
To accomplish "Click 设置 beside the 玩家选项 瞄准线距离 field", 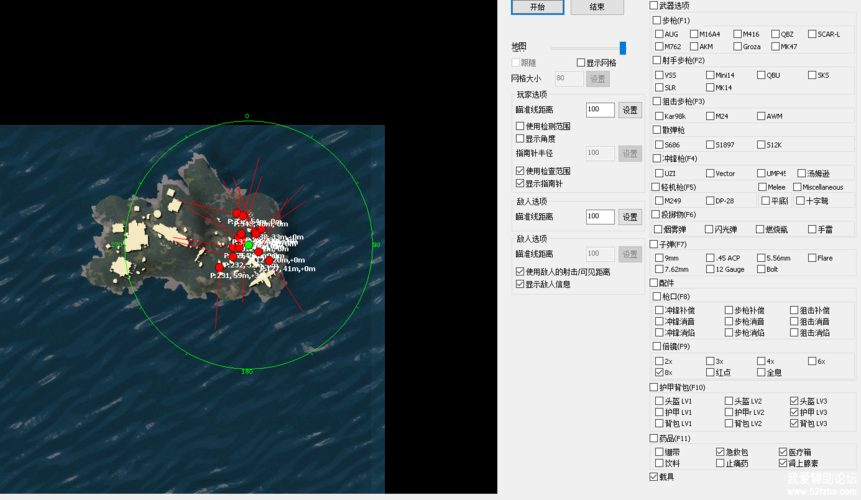I will coord(630,110).
